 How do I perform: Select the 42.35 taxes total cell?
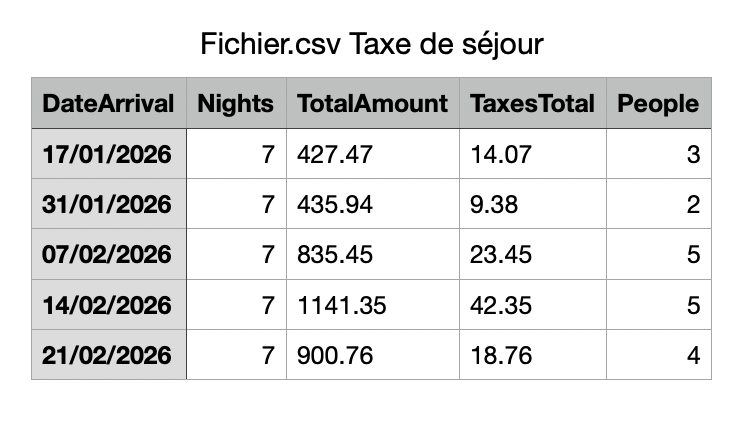point(532,304)
